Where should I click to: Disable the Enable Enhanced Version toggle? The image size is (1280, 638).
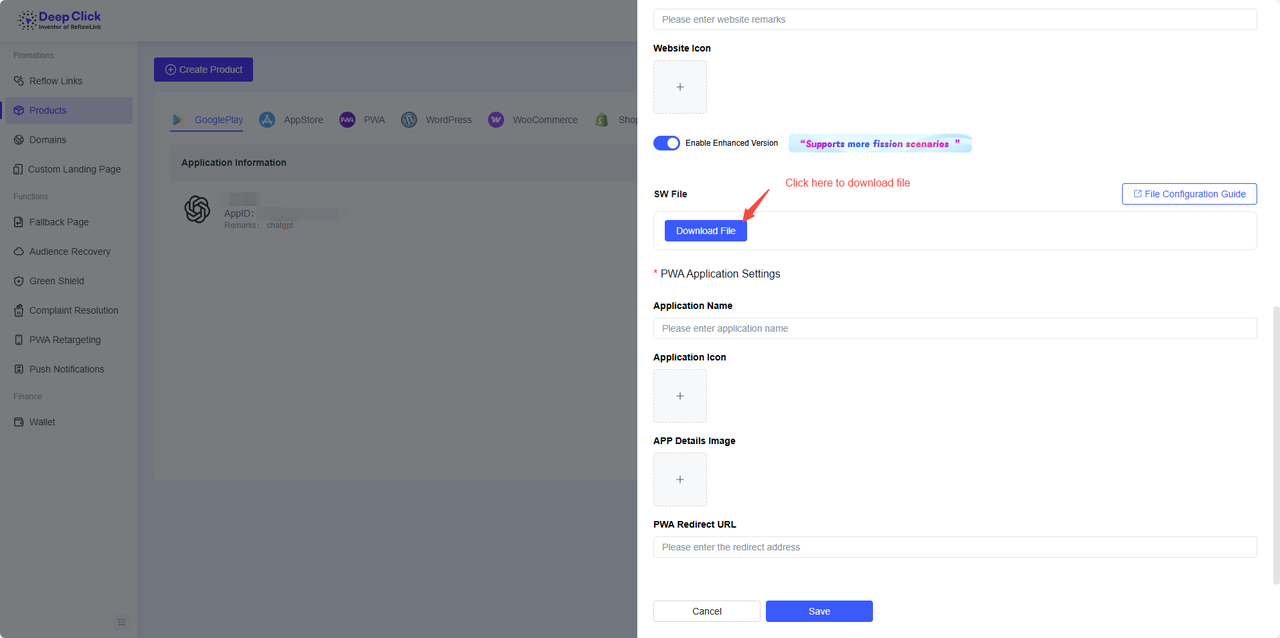pyautogui.click(x=666, y=143)
